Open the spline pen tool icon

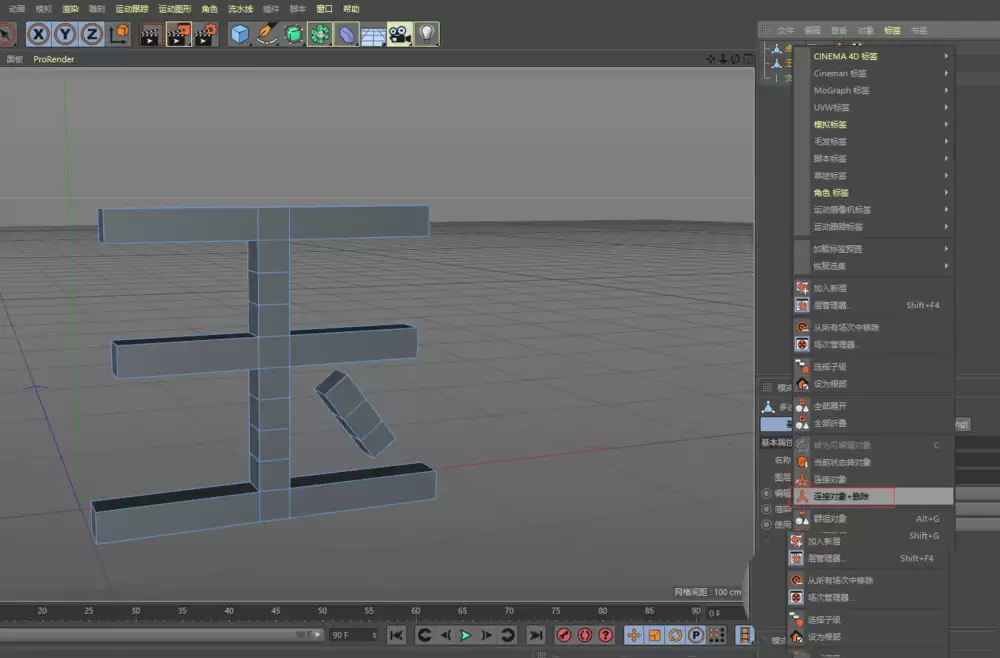tap(267, 33)
